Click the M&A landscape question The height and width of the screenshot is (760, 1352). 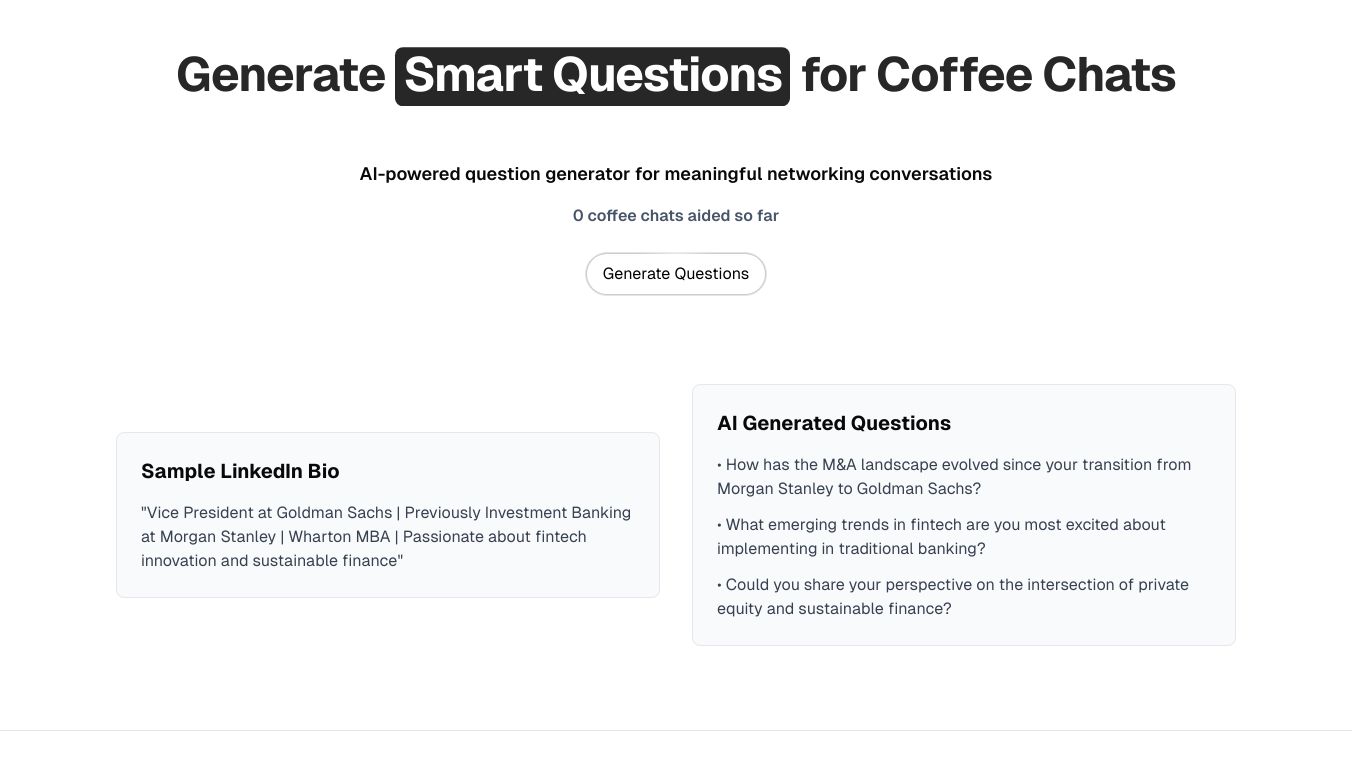(954, 477)
